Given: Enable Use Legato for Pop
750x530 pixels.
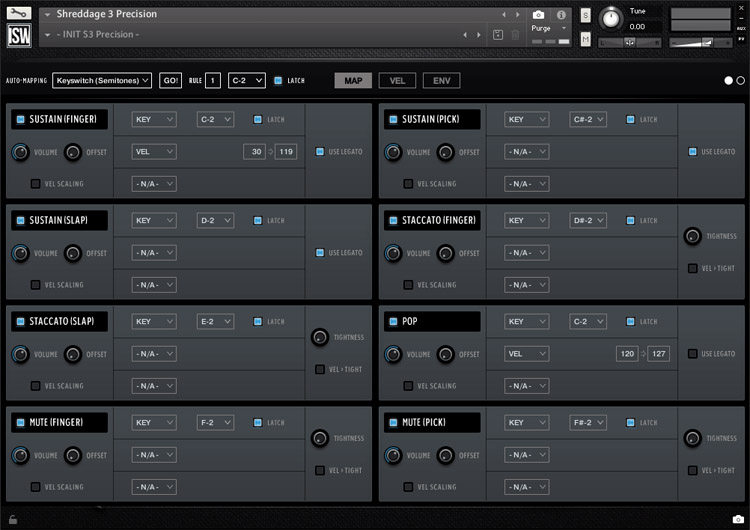Looking at the screenshot, I should pyautogui.click(x=693, y=353).
